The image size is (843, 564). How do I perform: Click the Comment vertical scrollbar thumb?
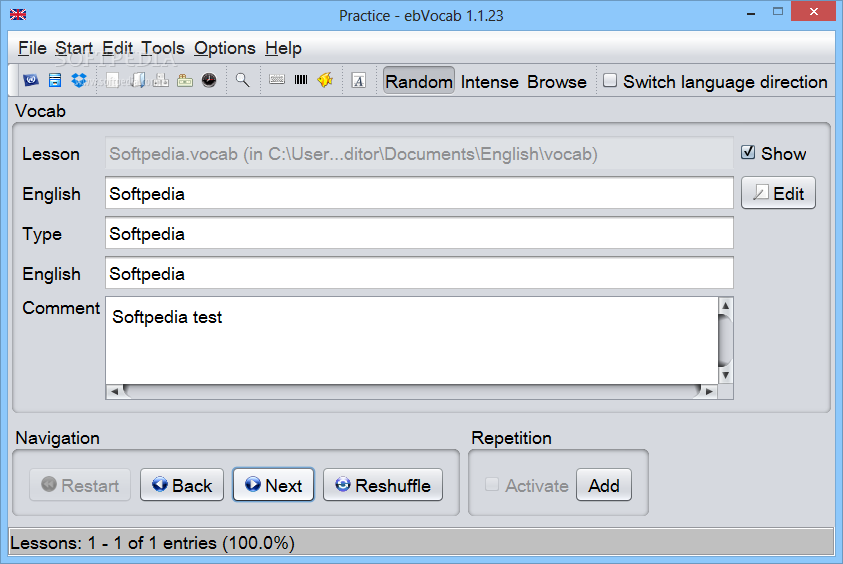point(725,340)
